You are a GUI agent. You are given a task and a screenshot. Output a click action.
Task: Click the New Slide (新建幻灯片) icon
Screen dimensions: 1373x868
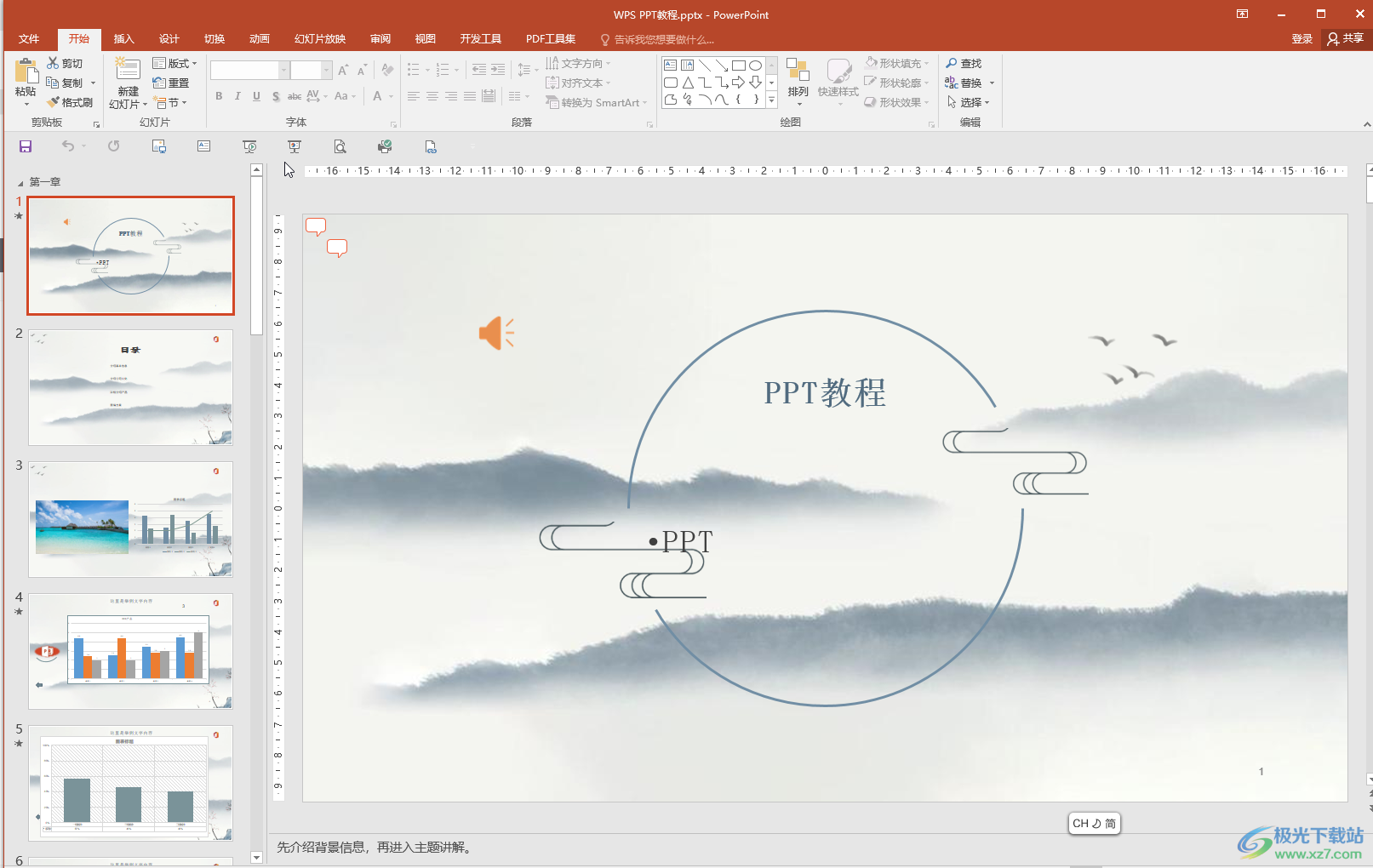point(128,69)
